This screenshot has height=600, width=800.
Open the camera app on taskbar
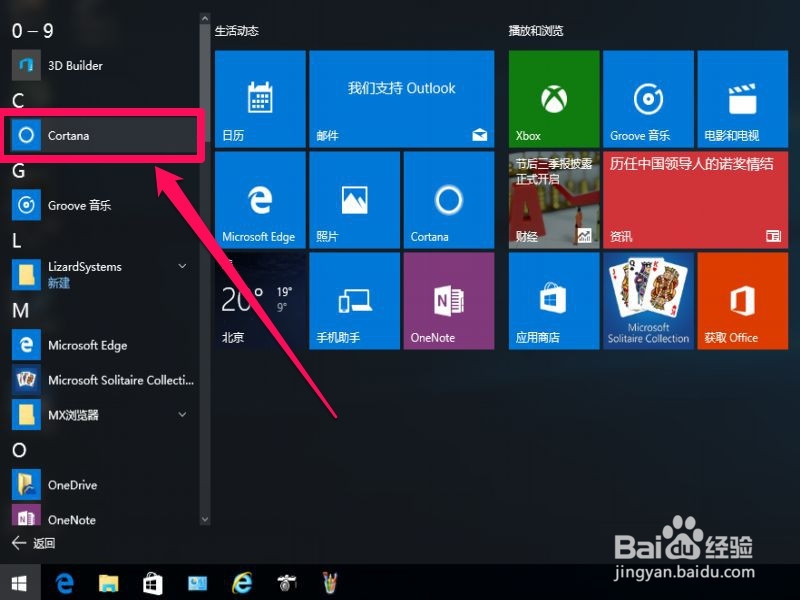(287, 582)
